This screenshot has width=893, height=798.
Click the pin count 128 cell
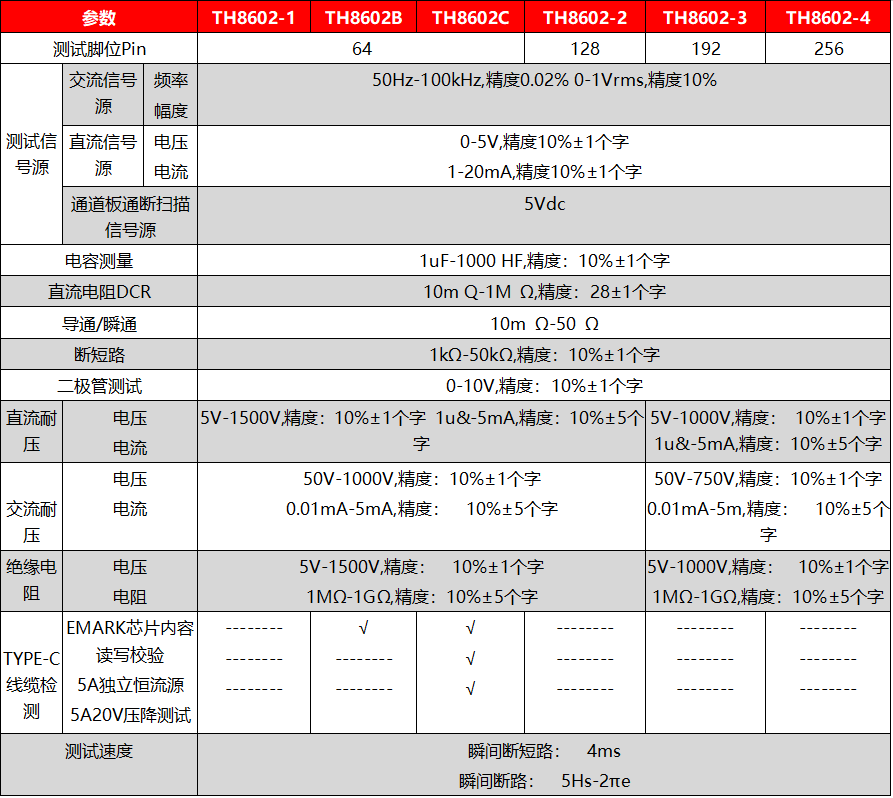point(585,49)
